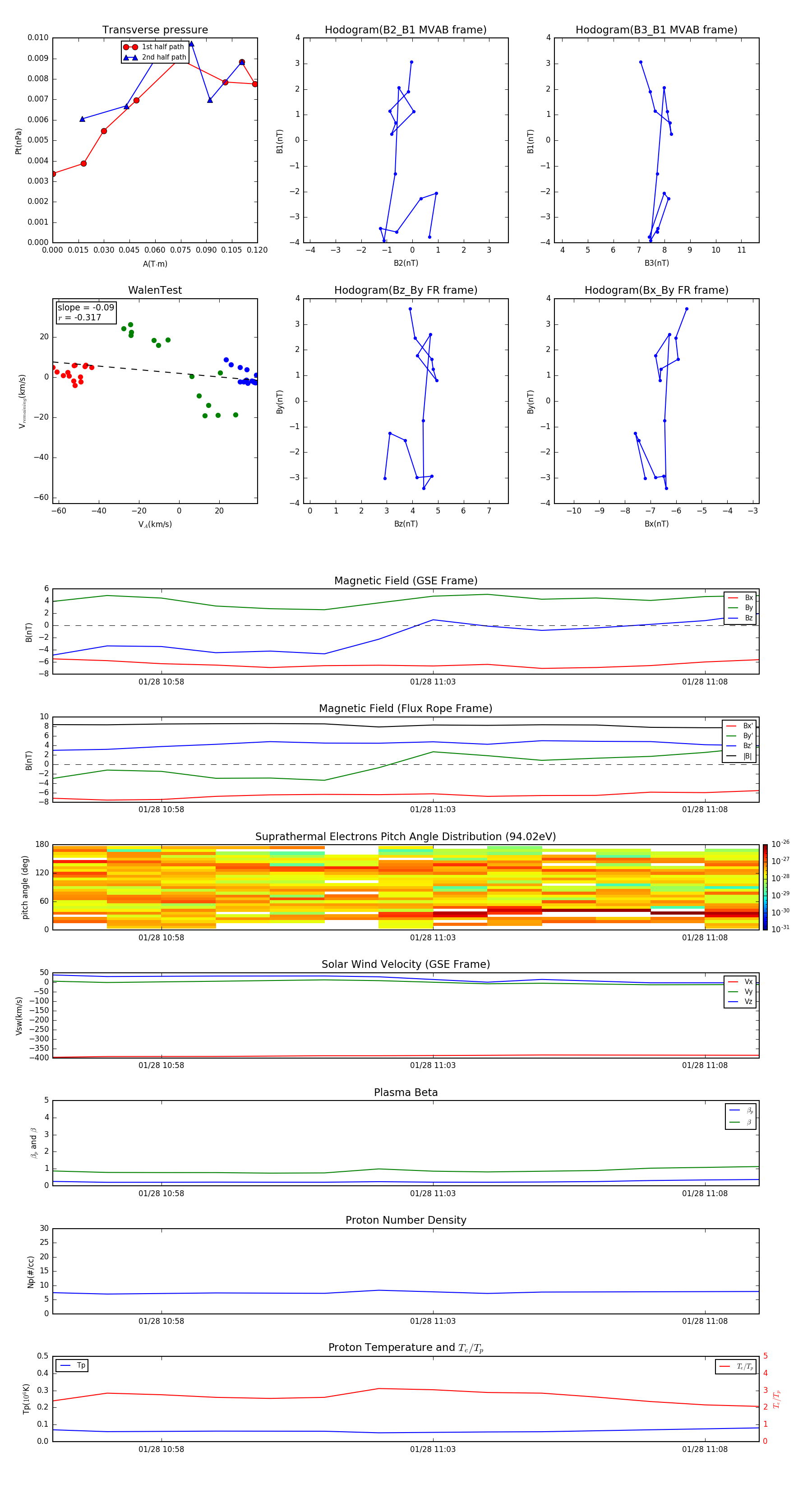Click 'pitch angle (deg)' axis label
This screenshot has width=812, height=1489.
coord(25,887)
